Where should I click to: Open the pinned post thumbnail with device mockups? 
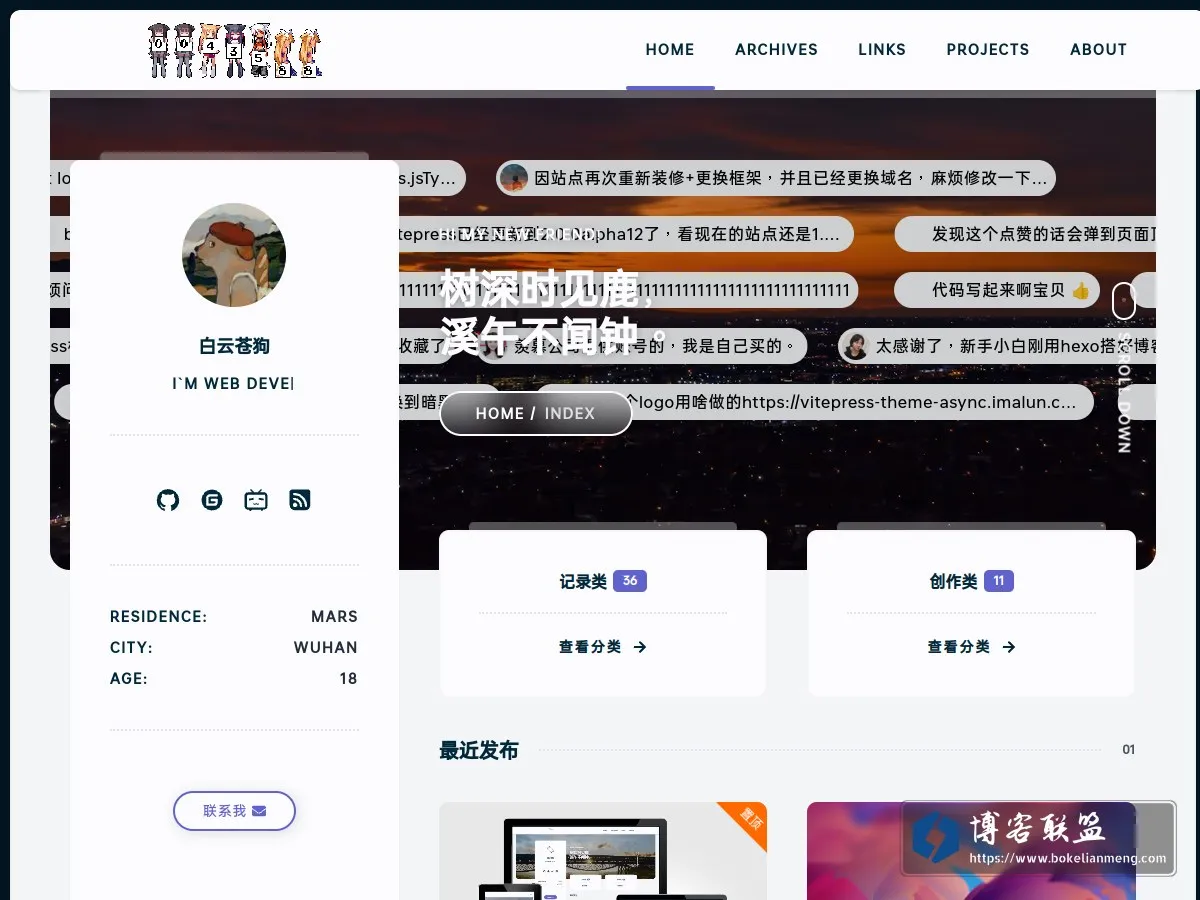603,851
